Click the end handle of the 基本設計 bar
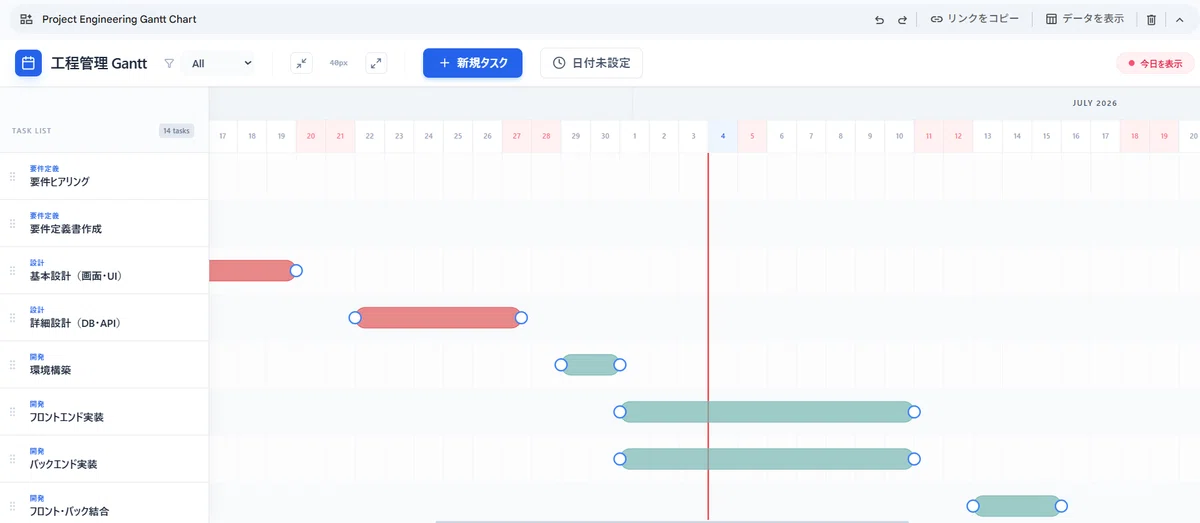Screen dimensions: 1200x523 click(296, 270)
